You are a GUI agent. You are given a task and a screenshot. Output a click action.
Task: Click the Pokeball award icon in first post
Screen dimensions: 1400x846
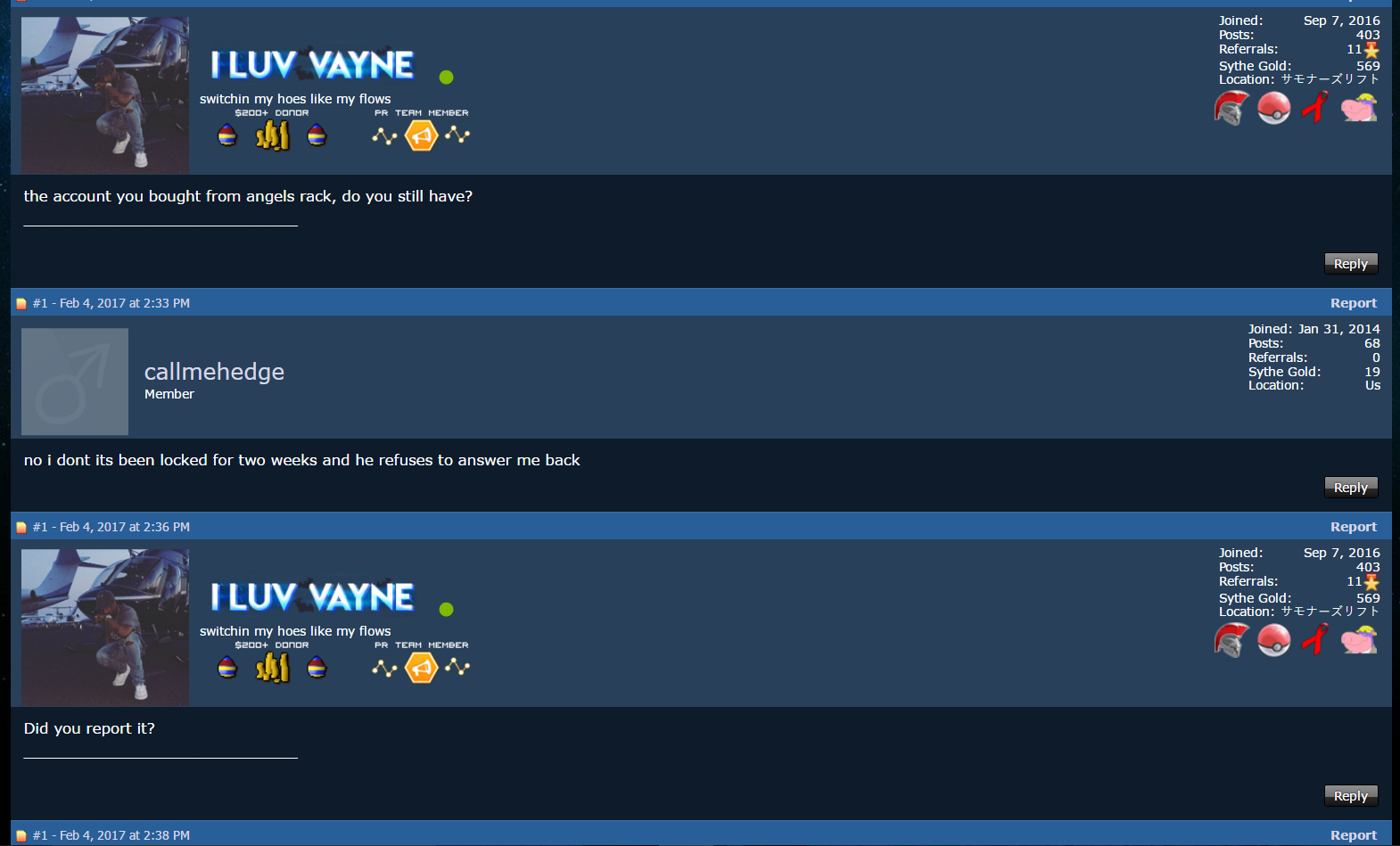point(1274,108)
